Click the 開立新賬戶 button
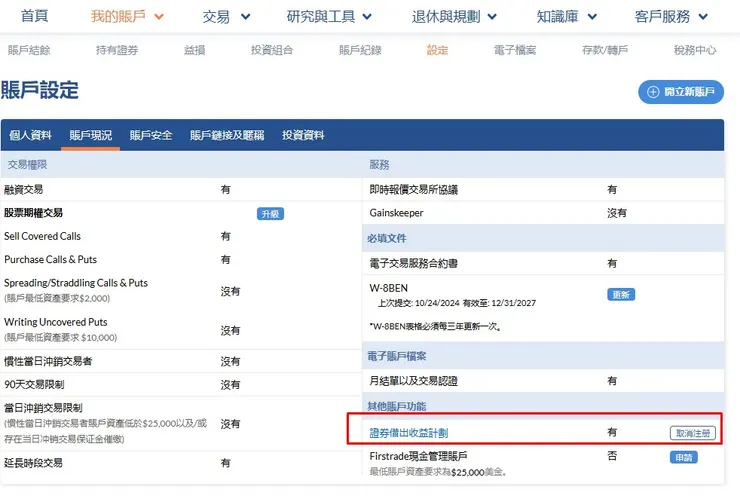This screenshot has height=502, width=740. click(x=681, y=92)
